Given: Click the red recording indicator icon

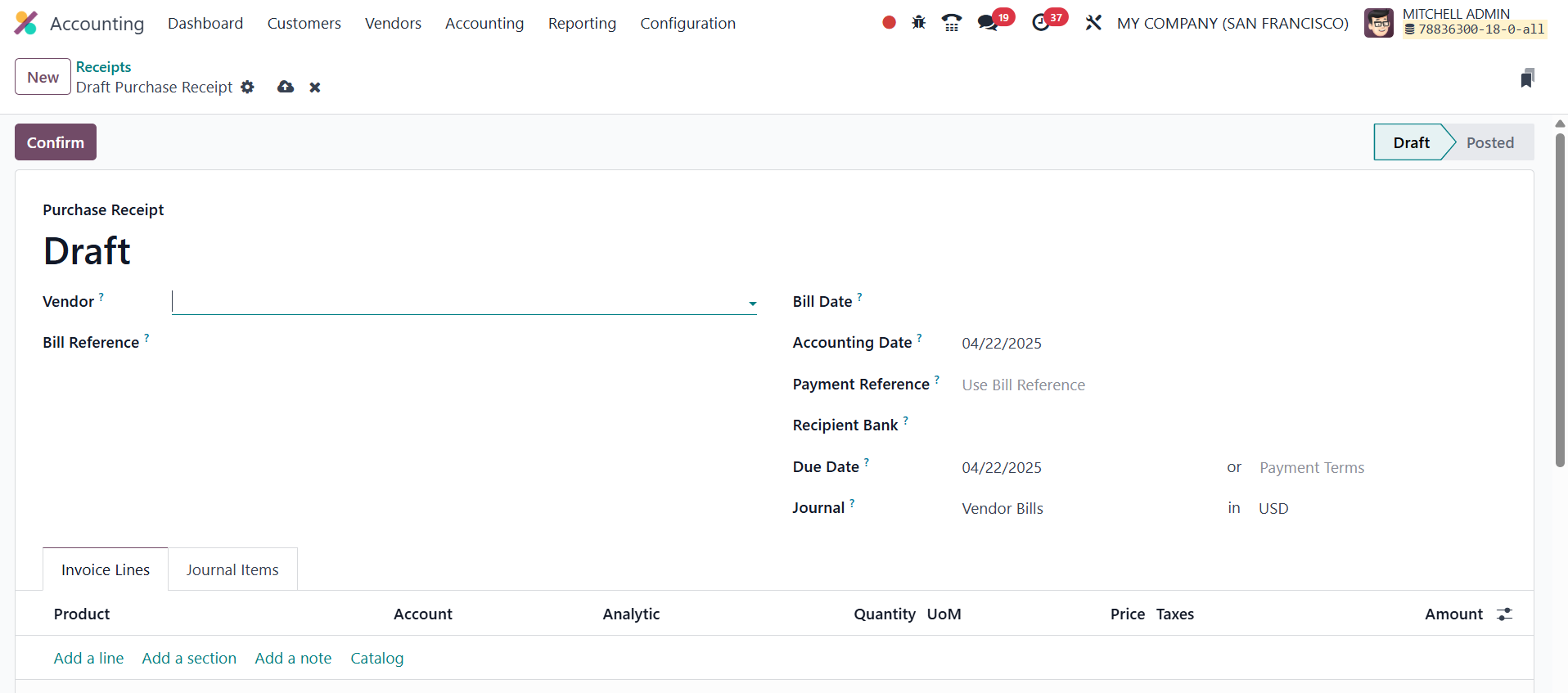Looking at the screenshot, I should [889, 23].
